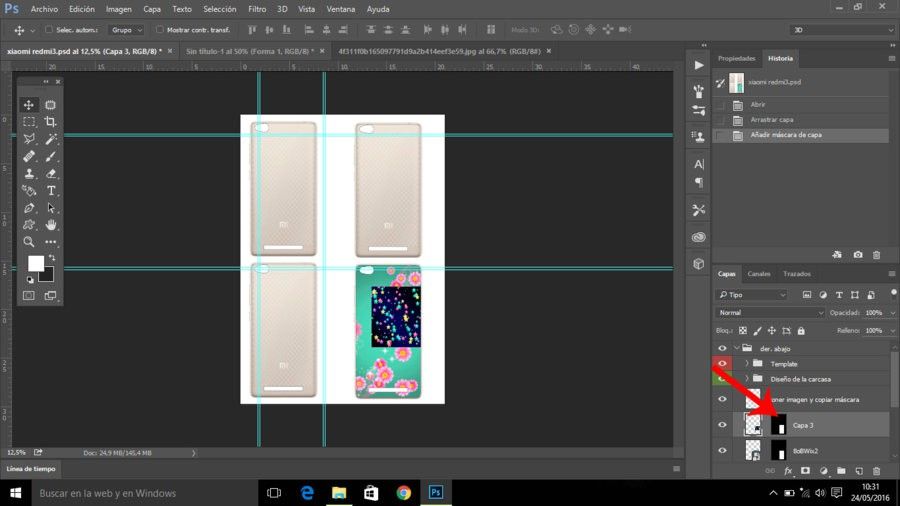Click the white foreground color swatch
This screenshot has height=506, width=900.
[x=36, y=263]
